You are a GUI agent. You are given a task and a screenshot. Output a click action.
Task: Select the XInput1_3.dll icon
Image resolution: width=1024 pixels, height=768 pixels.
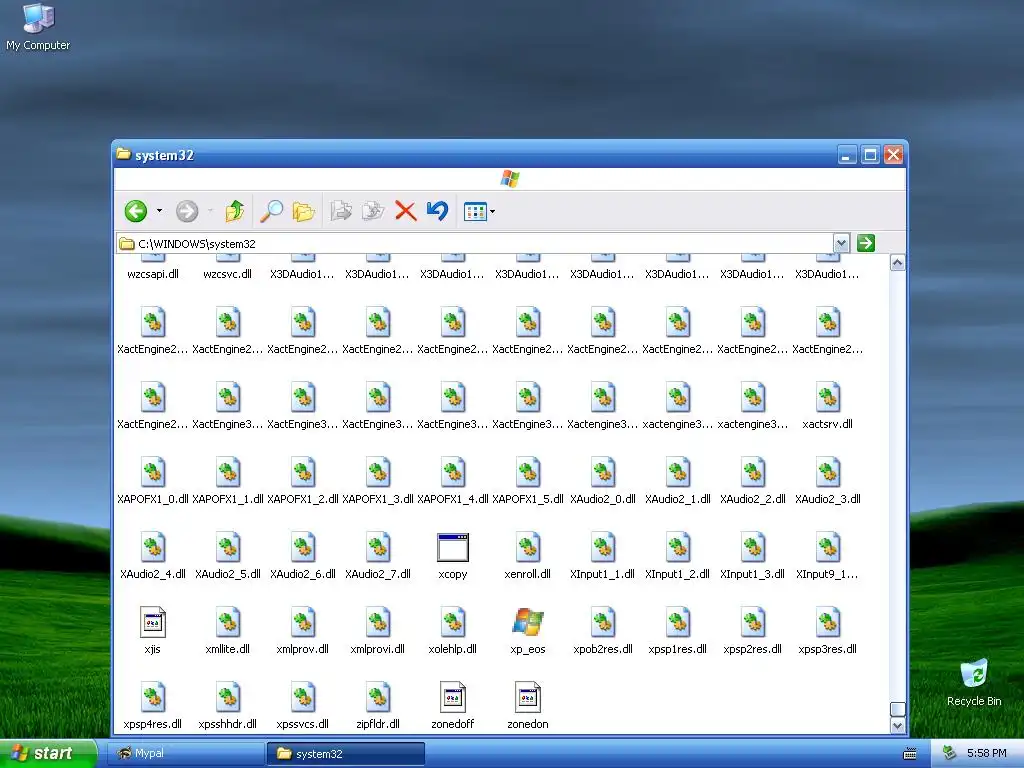(752, 547)
